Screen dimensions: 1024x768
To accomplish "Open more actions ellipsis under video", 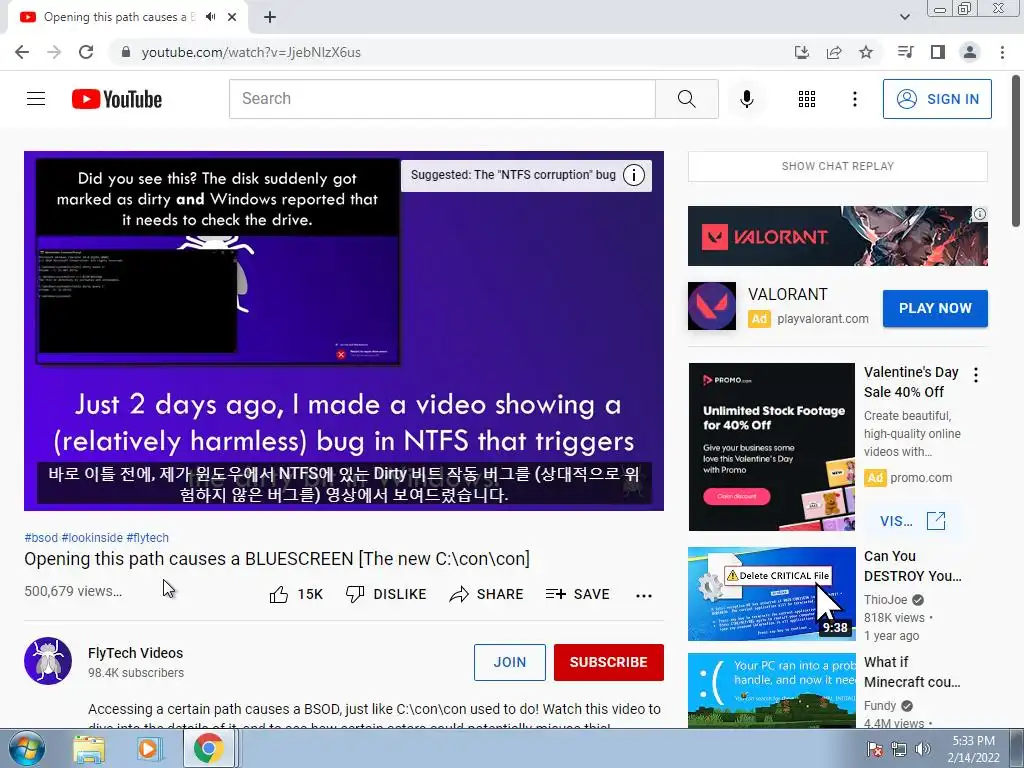I will [x=644, y=595].
